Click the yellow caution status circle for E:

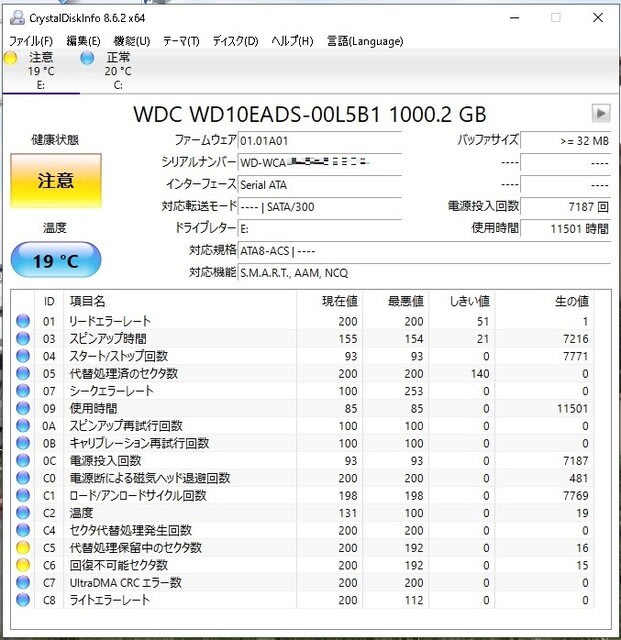[x=11, y=58]
